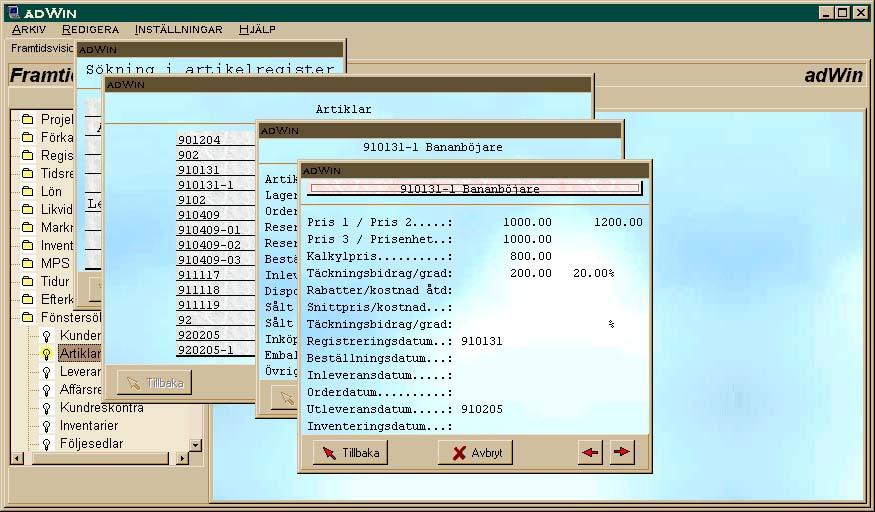Image resolution: width=875 pixels, height=512 pixels.
Task: Click the Täckningsgrad value 20.00%
Action: tap(593, 273)
